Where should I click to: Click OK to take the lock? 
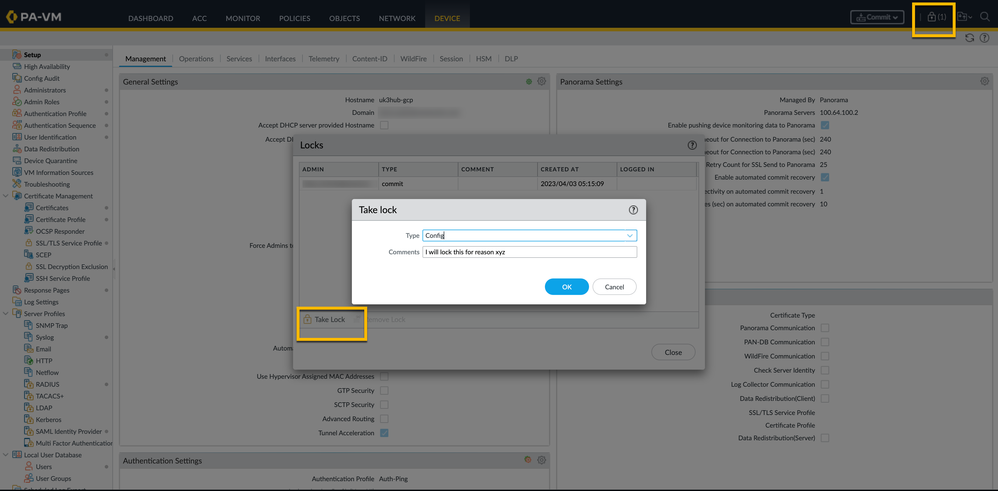pos(566,287)
